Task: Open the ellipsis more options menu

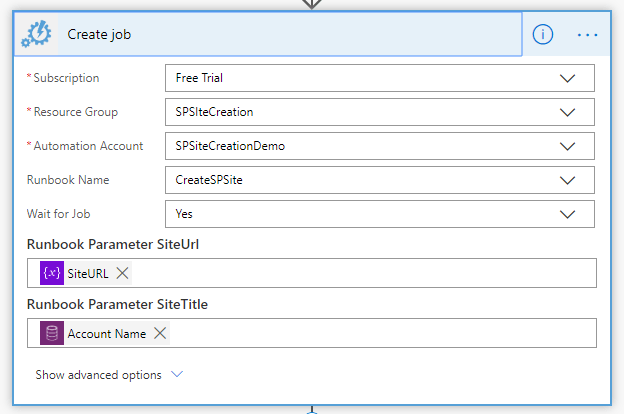Action: pos(587,34)
